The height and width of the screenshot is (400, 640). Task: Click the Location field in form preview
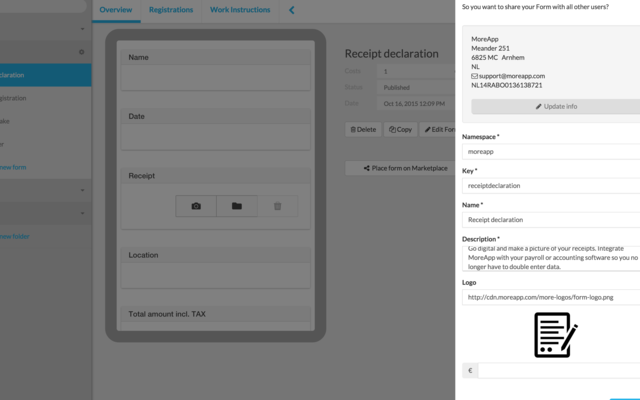tap(216, 276)
